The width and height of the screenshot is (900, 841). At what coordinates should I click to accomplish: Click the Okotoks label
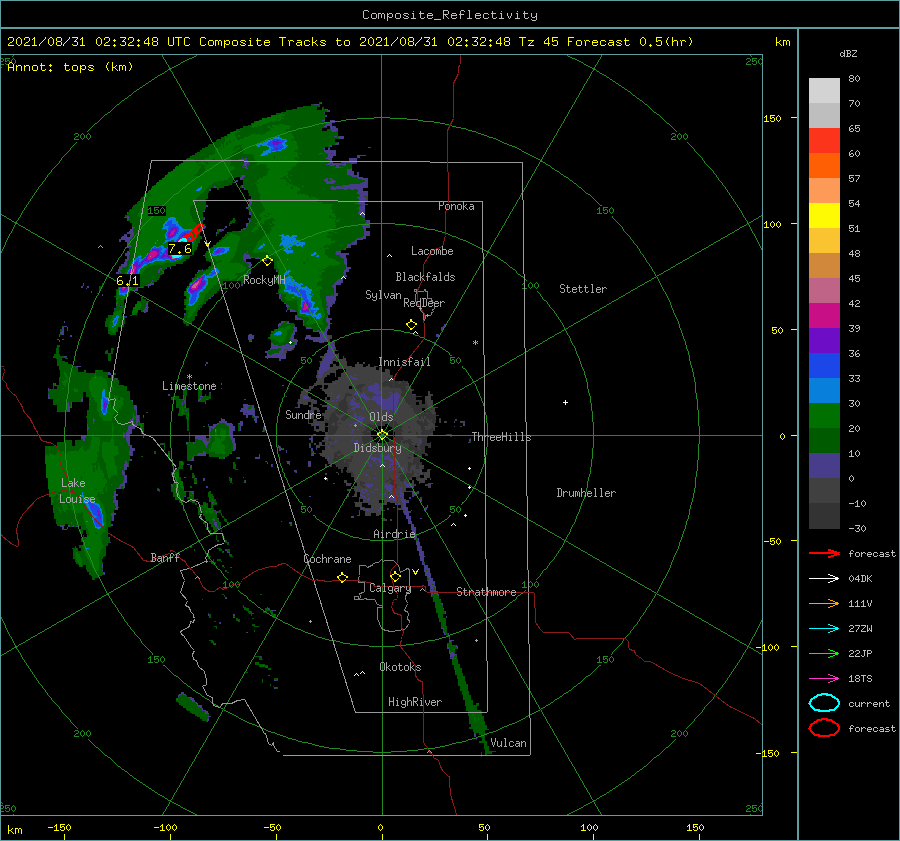(x=400, y=667)
